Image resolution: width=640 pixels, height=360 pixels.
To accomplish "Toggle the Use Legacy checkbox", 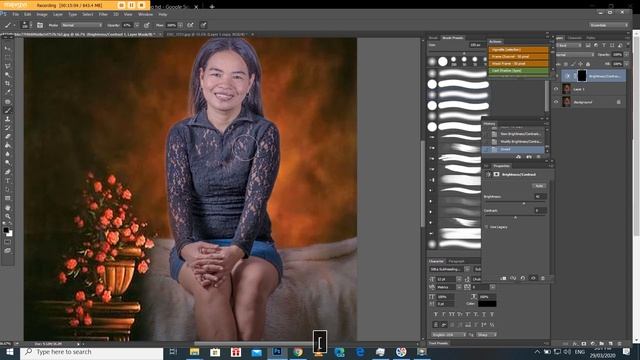I will pos(487,227).
